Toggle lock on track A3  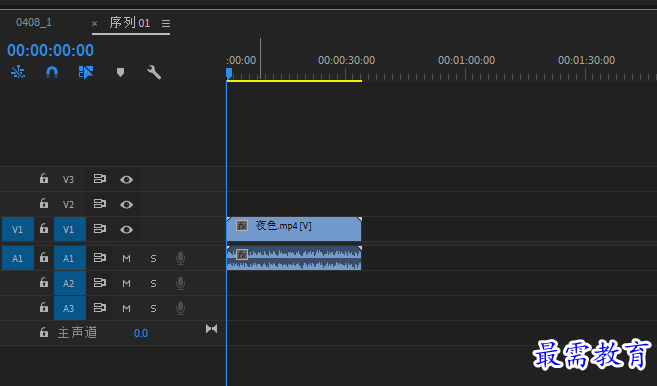pos(44,308)
